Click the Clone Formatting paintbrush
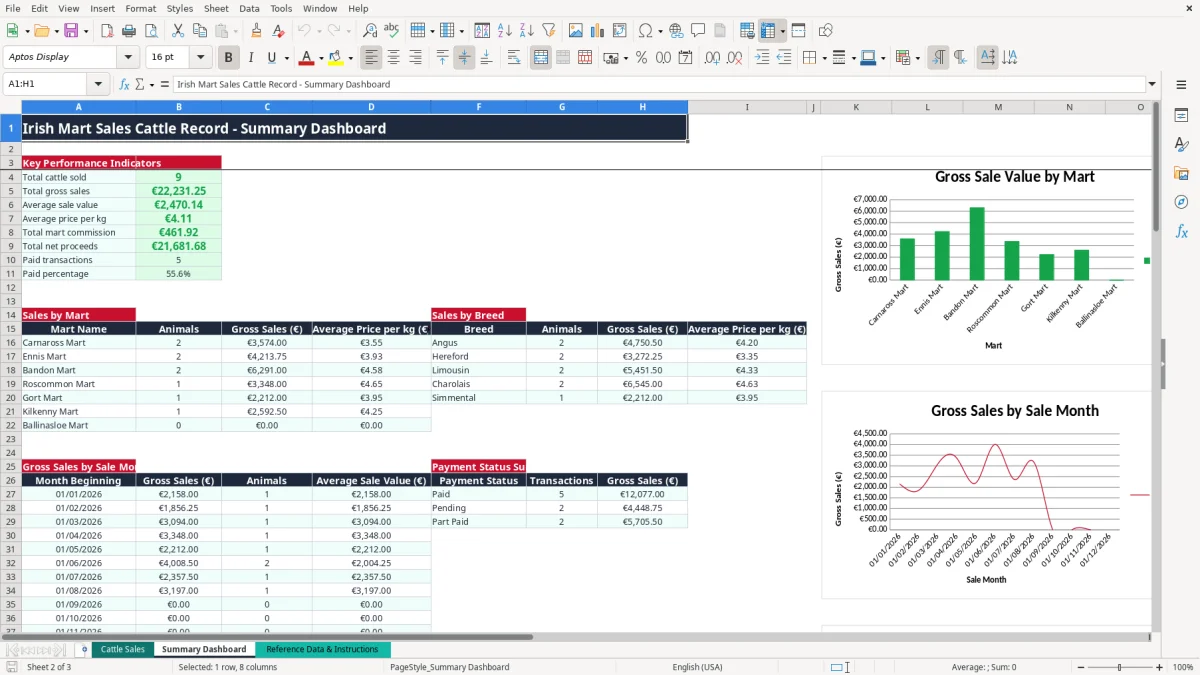 coord(256,31)
